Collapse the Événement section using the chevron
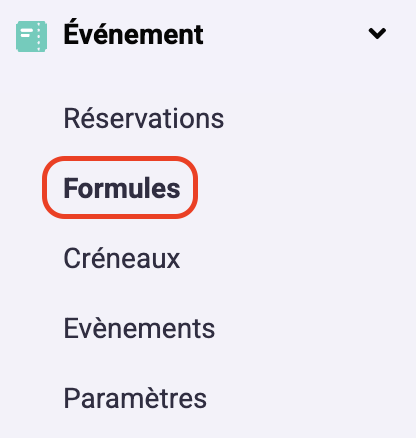Image resolution: width=416 pixels, height=438 pixels. [x=377, y=33]
